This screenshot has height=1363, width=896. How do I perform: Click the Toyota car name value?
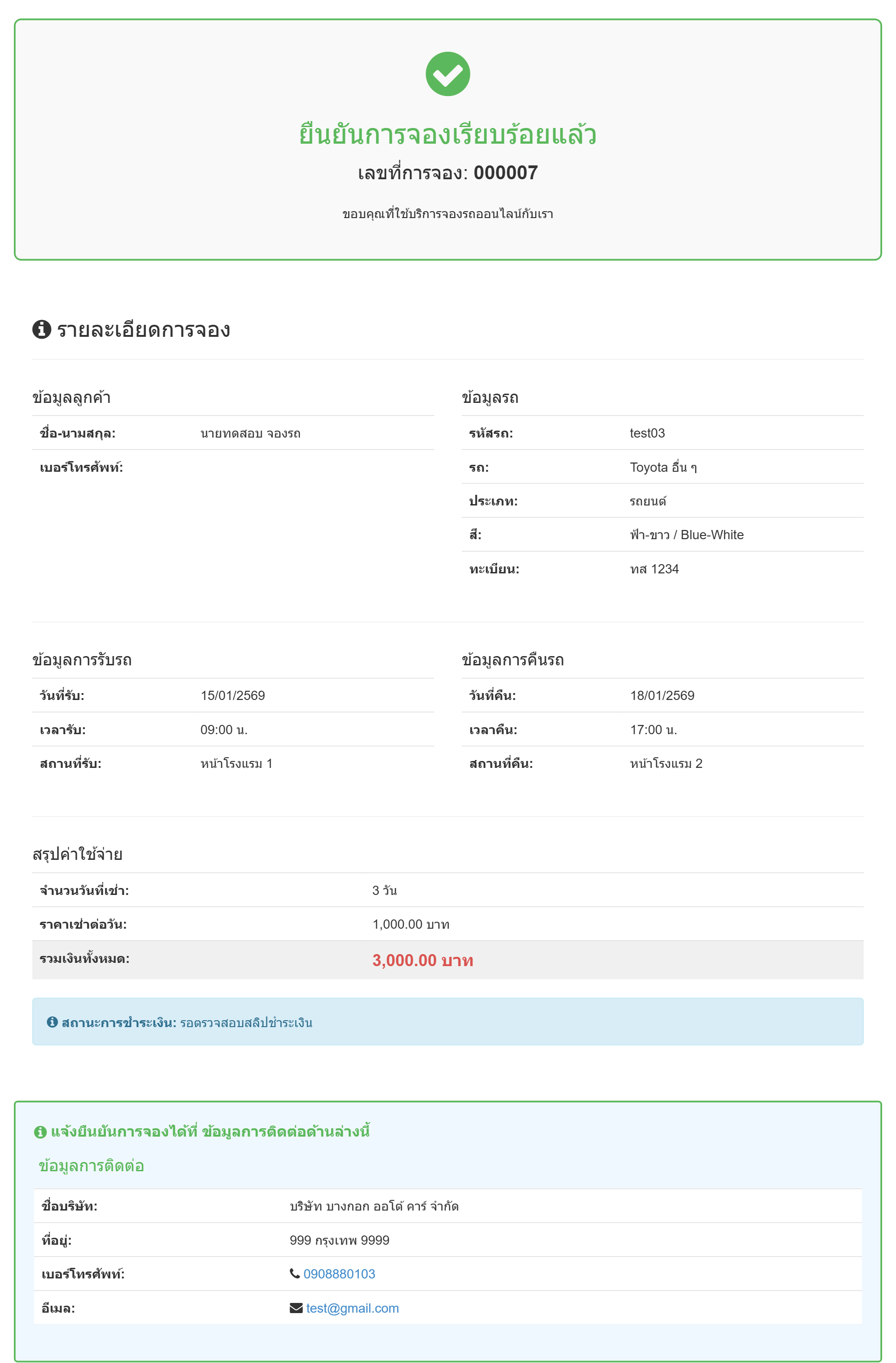pyautogui.click(x=663, y=467)
